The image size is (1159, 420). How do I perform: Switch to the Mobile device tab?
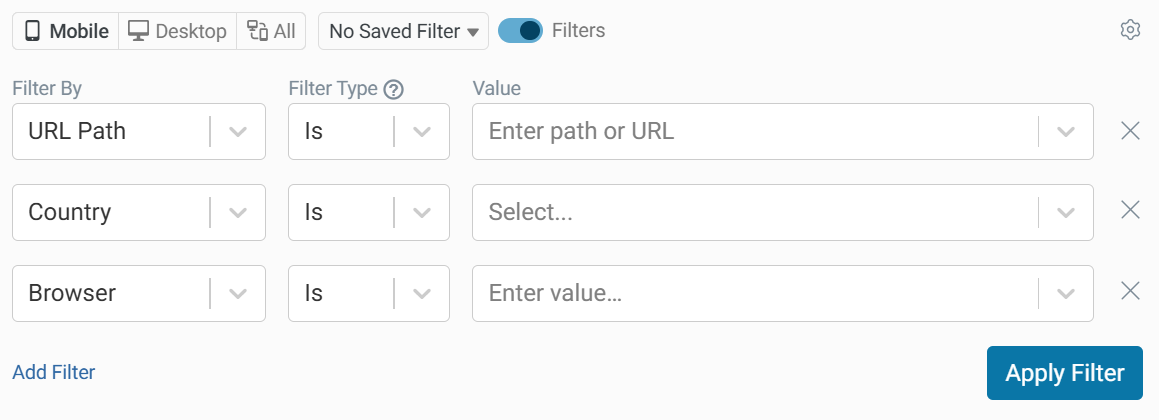click(x=66, y=31)
